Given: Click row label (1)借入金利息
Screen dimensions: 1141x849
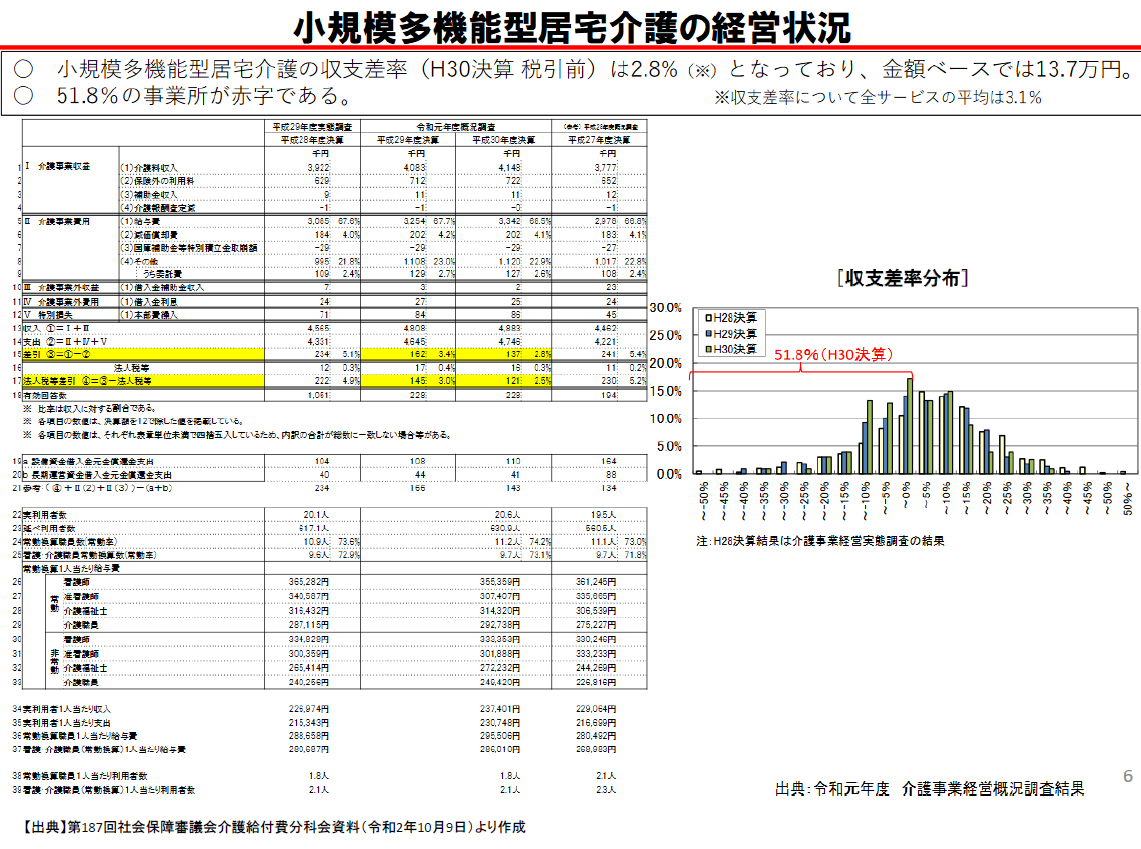Looking at the screenshot, I should click(x=148, y=301).
